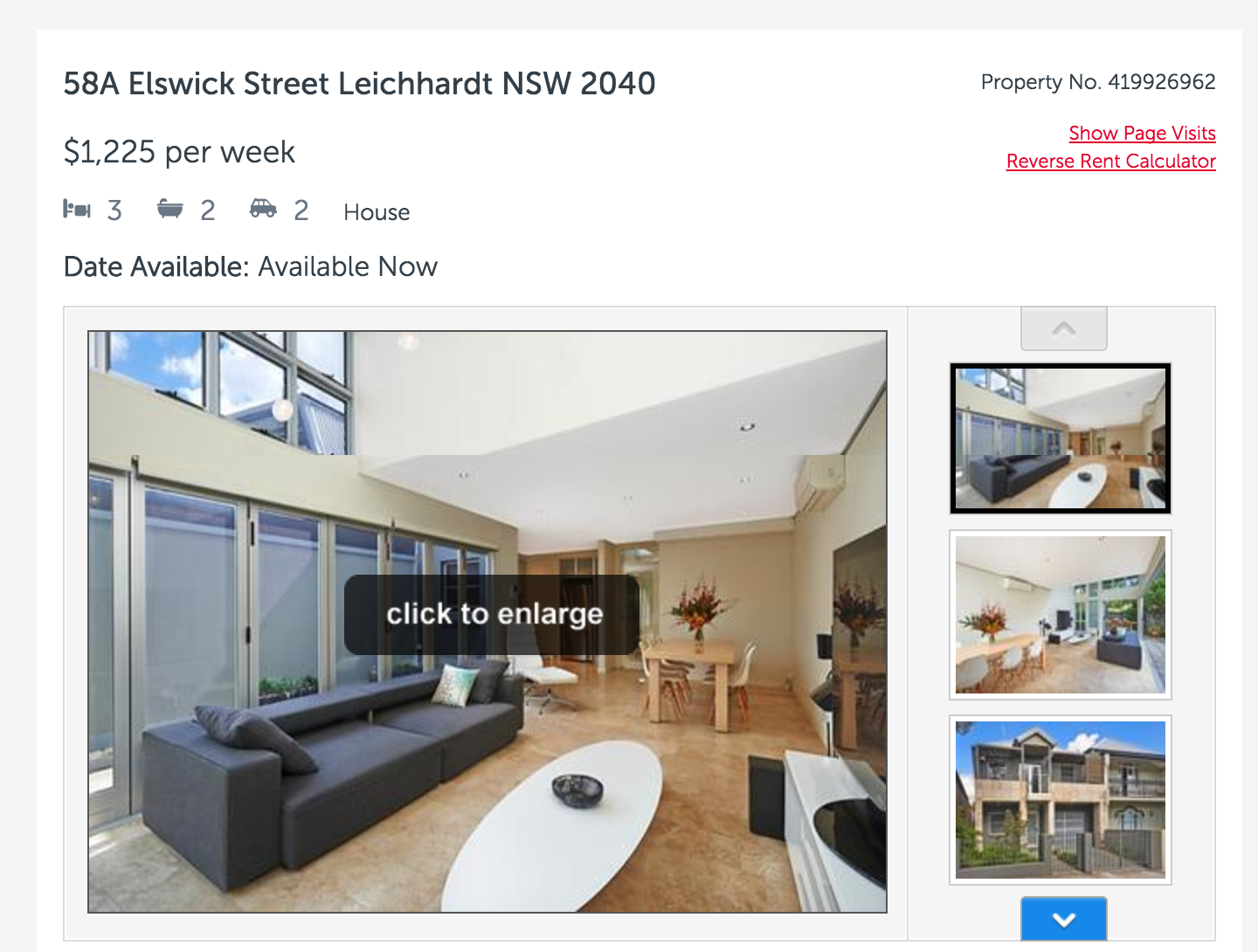Image resolution: width=1258 pixels, height=952 pixels.
Task: Click the property address heading
Action: click(x=359, y=84)
